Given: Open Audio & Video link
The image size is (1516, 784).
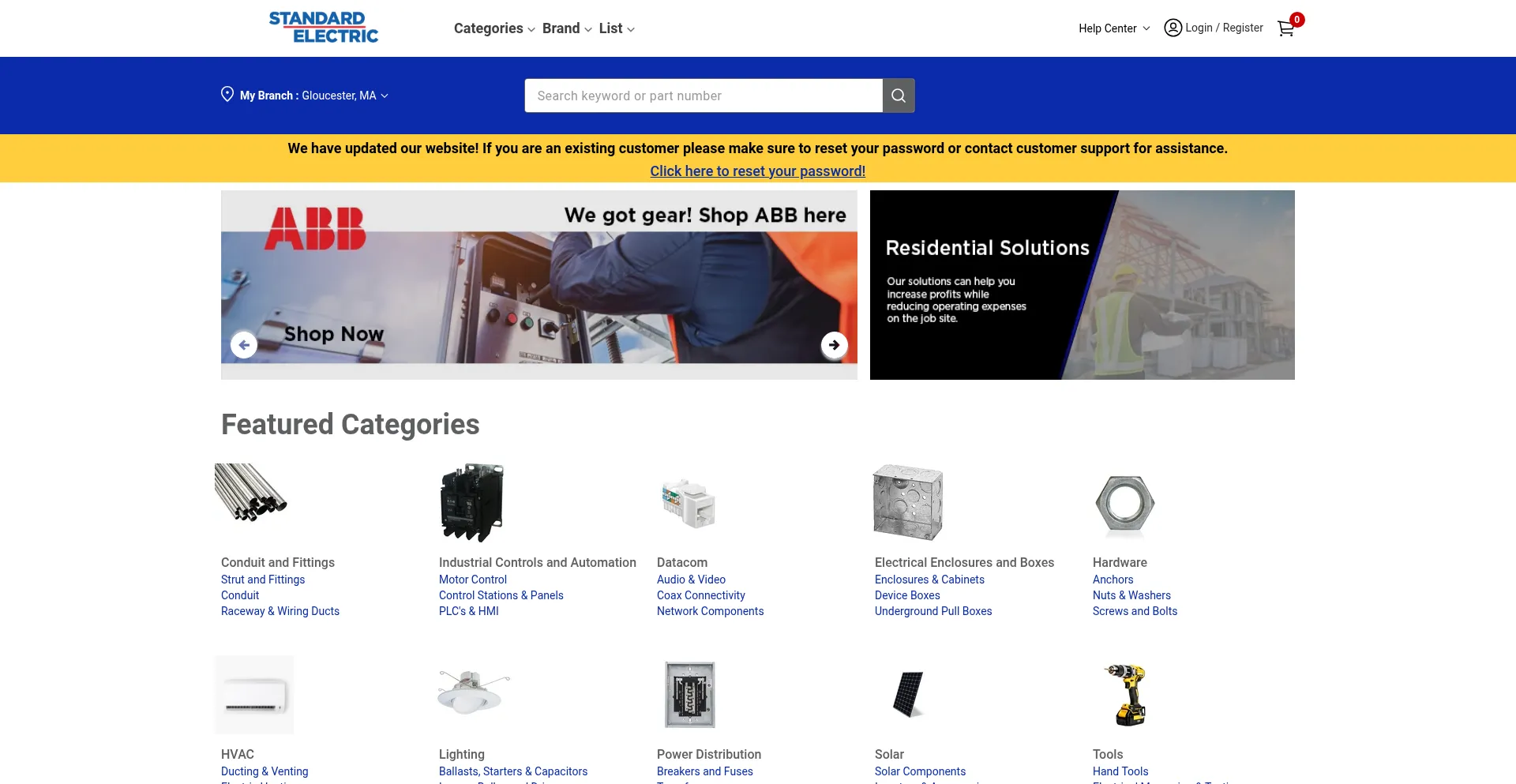Looking at the screenshot, I should (691, 580).
